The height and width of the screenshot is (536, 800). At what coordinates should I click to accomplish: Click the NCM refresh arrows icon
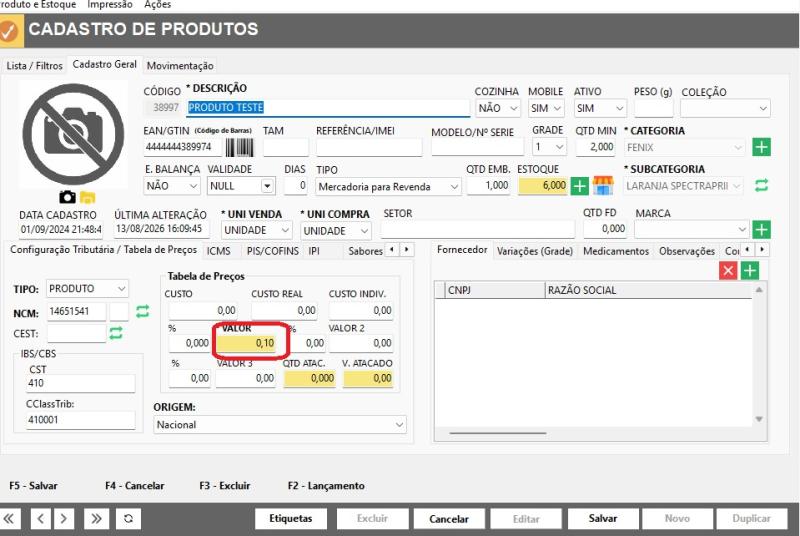142,311
